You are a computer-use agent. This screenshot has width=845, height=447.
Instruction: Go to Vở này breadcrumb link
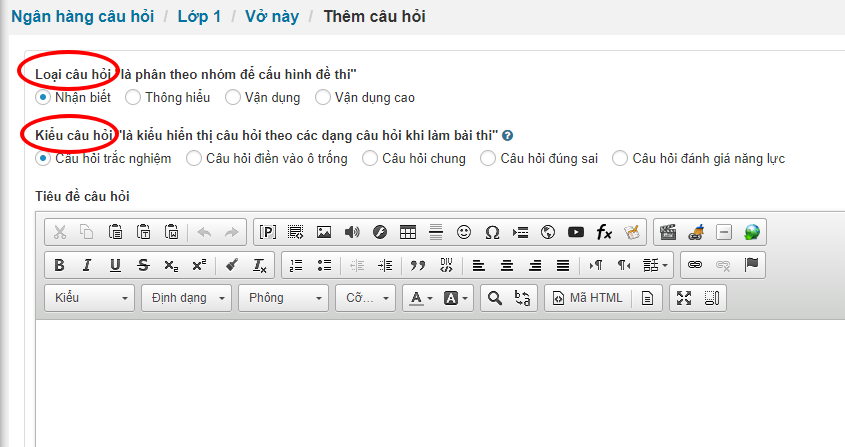pos(272,16)
